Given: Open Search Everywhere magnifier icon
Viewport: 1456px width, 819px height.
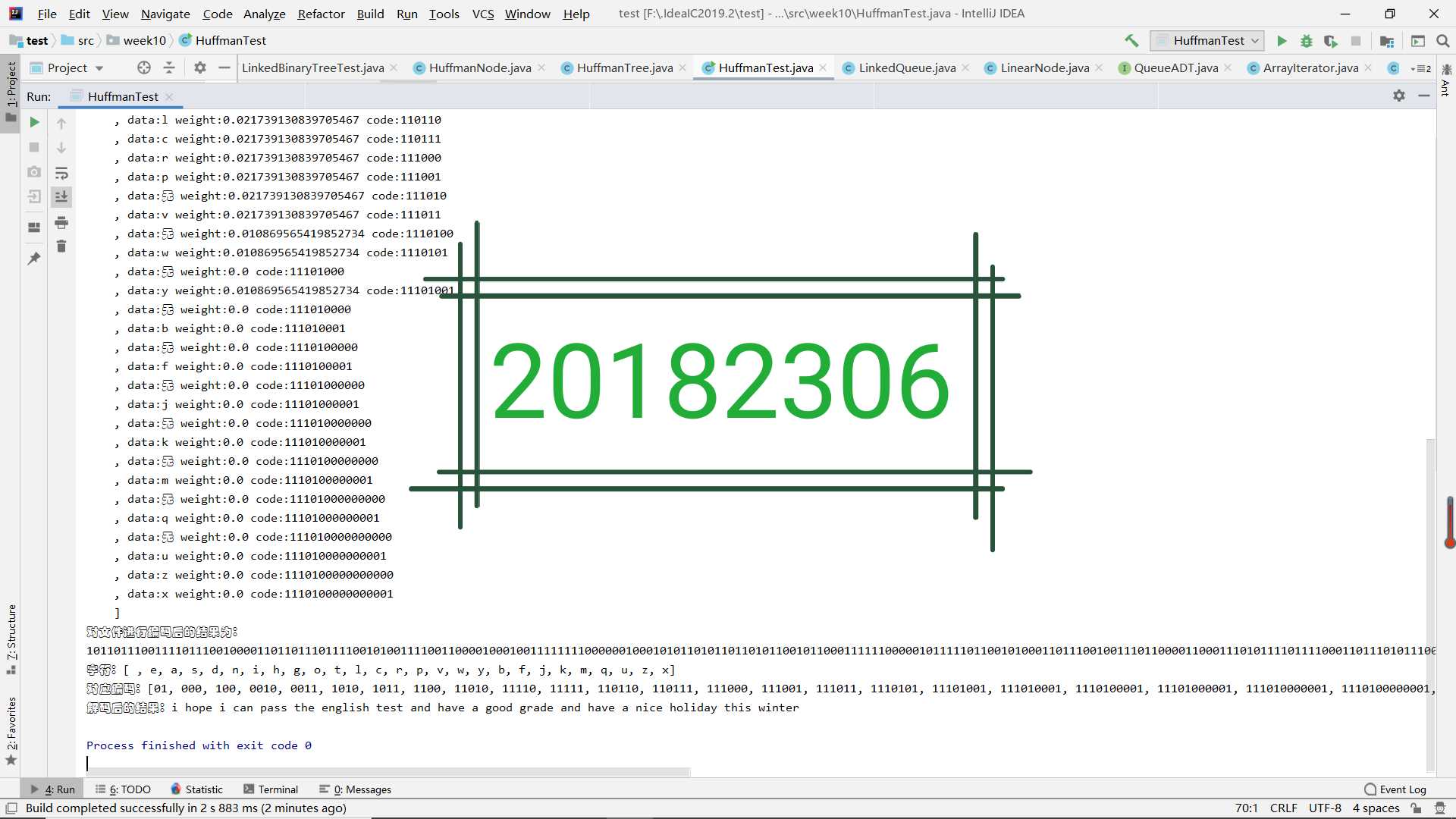Looking at the screenshot, I should pos(1442,41).
